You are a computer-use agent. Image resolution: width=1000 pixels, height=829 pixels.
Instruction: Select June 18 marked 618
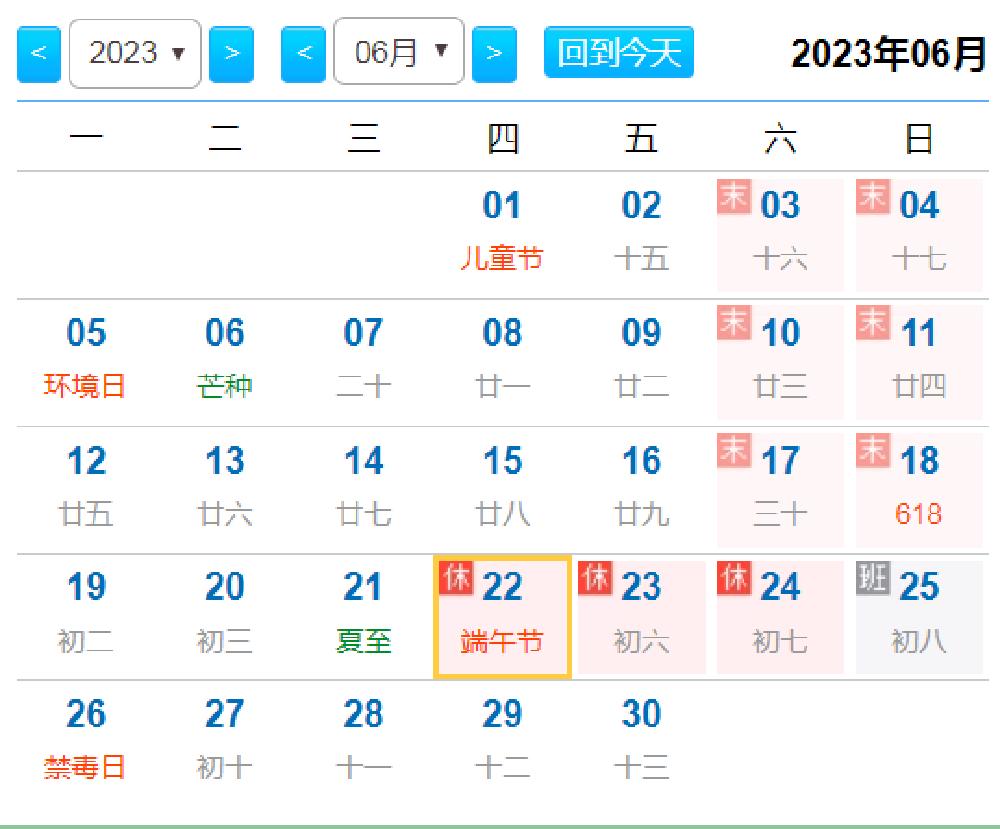[918, 489]
